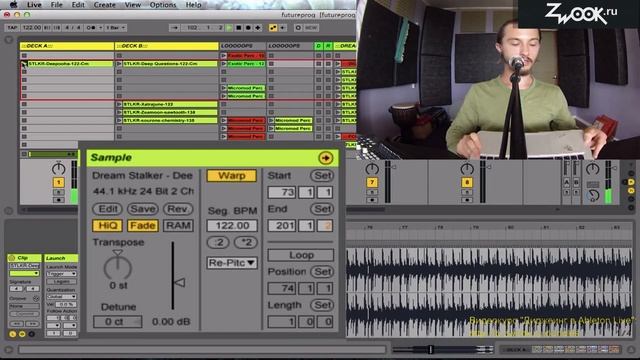This screenshot has width=640, height=360.
Task: Click the track 7 pan knob
Action: point(372,169)
